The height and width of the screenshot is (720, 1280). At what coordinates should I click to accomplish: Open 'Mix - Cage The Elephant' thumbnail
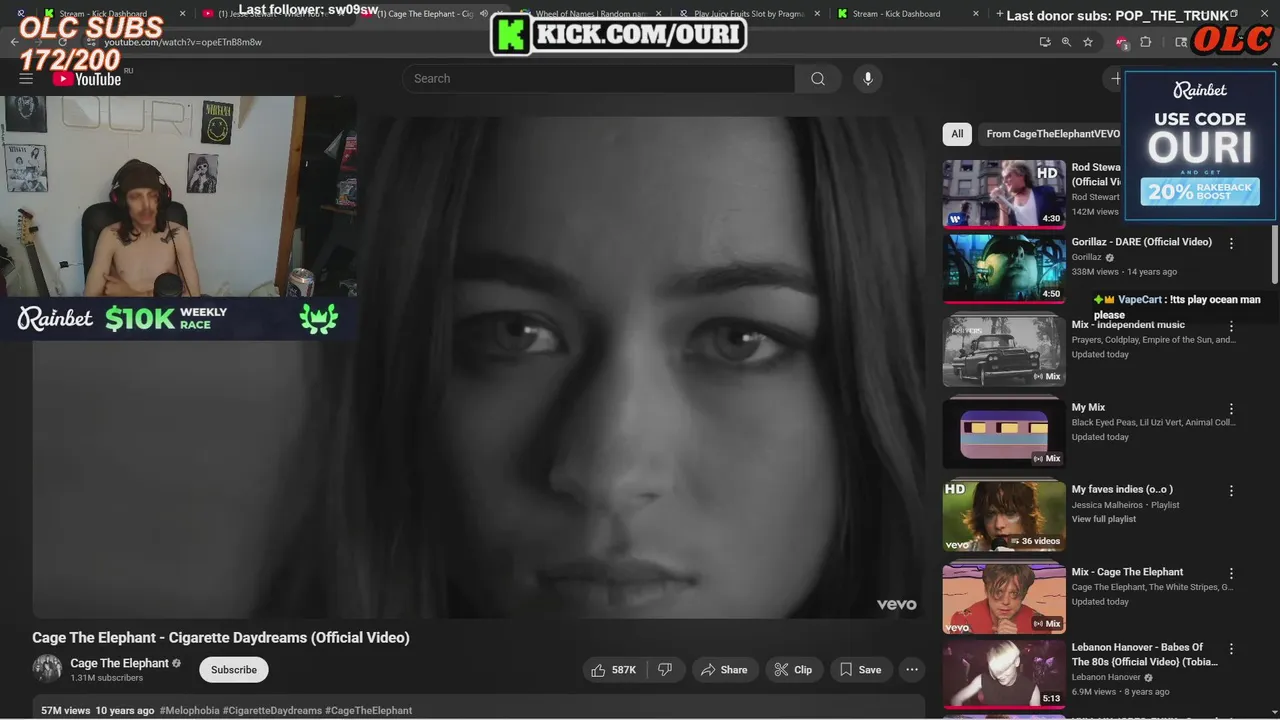(x=1004, y=598)
